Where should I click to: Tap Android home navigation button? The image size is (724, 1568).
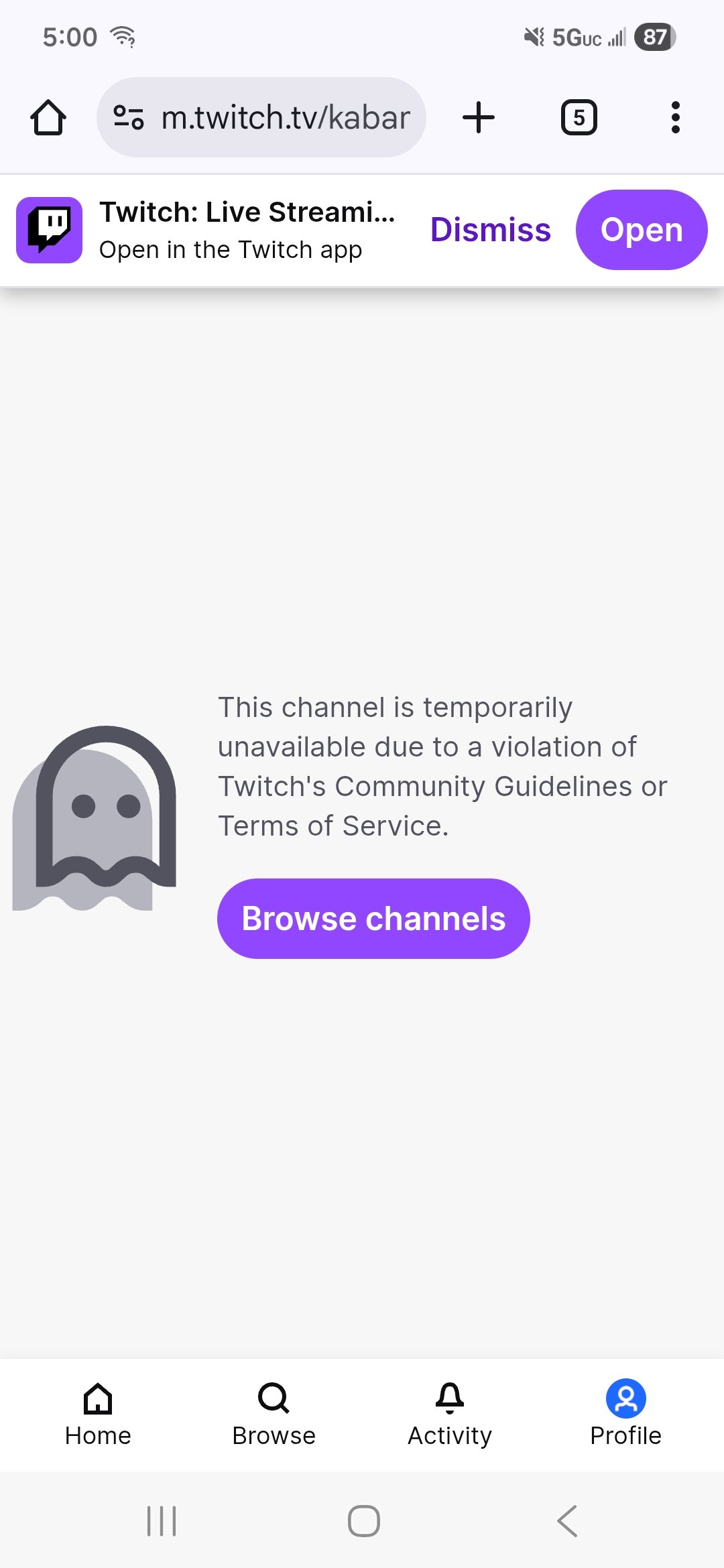(364, 1521)
